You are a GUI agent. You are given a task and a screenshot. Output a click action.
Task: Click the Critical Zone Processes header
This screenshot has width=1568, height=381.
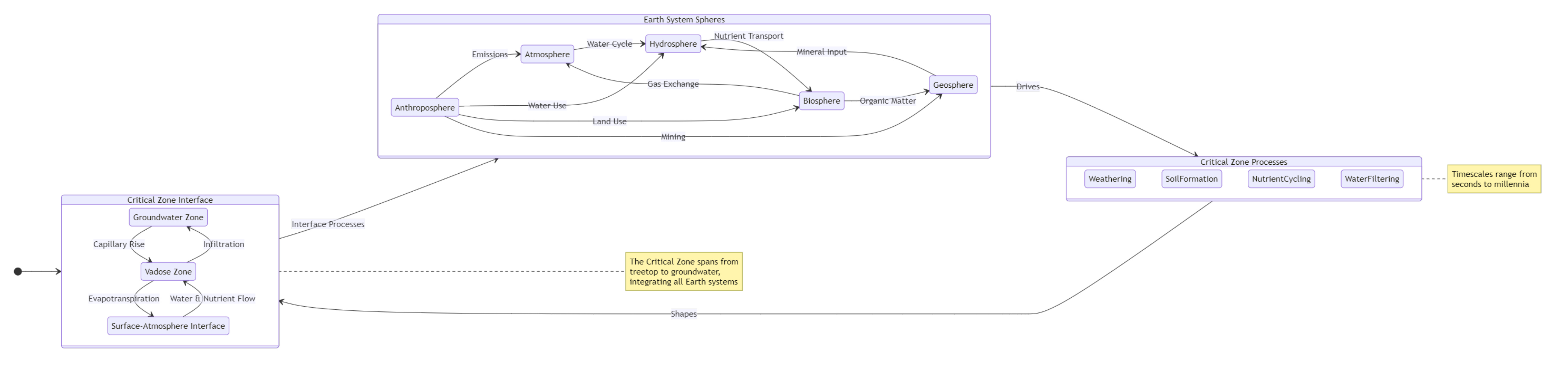1243,162
